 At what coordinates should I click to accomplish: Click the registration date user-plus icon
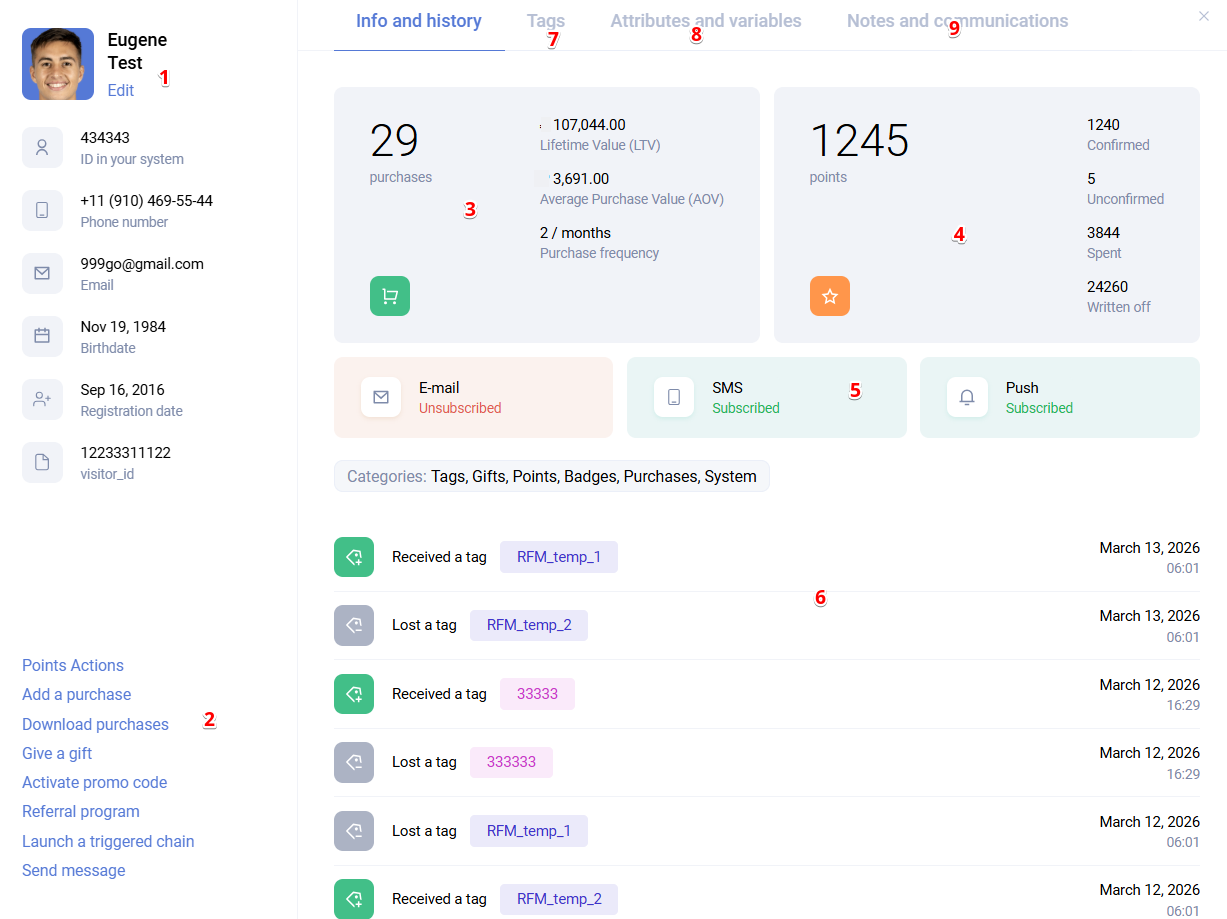42,399
